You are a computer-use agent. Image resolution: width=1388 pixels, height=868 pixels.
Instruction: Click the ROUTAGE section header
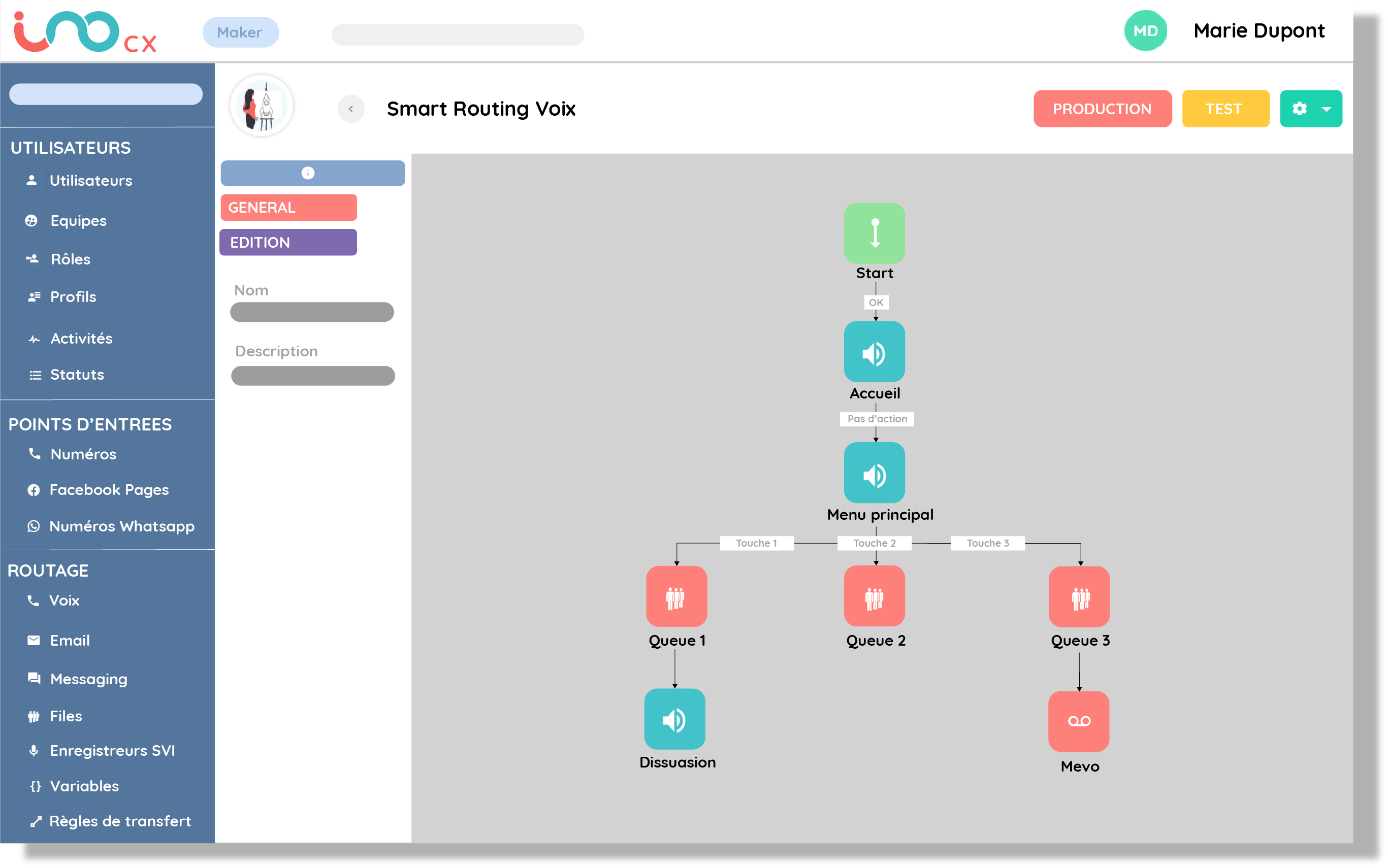pos(48,570)
